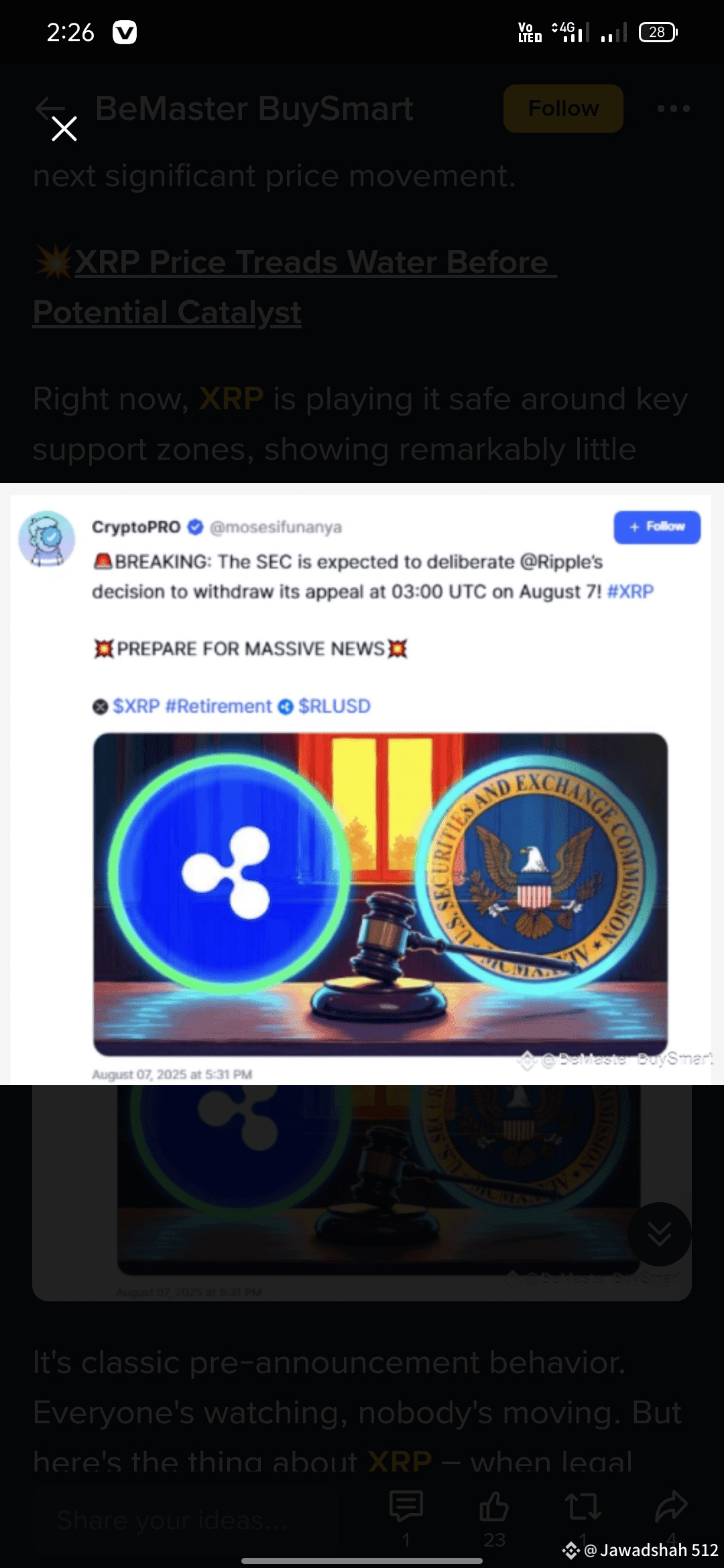Follow BeMaster BuySmart with yellow button
Viewport: 724px width, 1568px height.
pos(563,108)
